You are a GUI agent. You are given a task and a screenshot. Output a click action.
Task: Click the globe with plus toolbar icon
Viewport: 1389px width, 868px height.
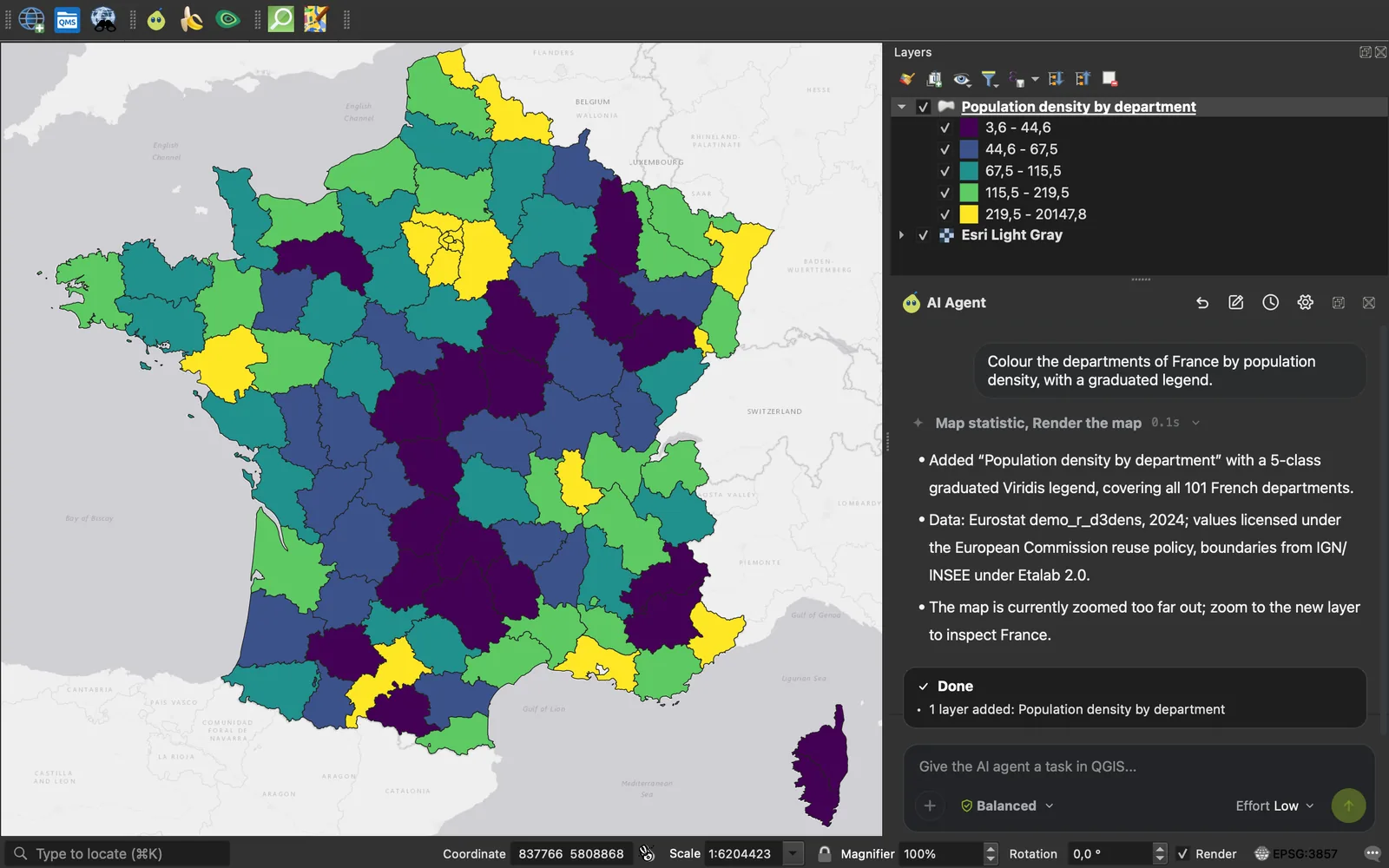click(x=31, y=19)
